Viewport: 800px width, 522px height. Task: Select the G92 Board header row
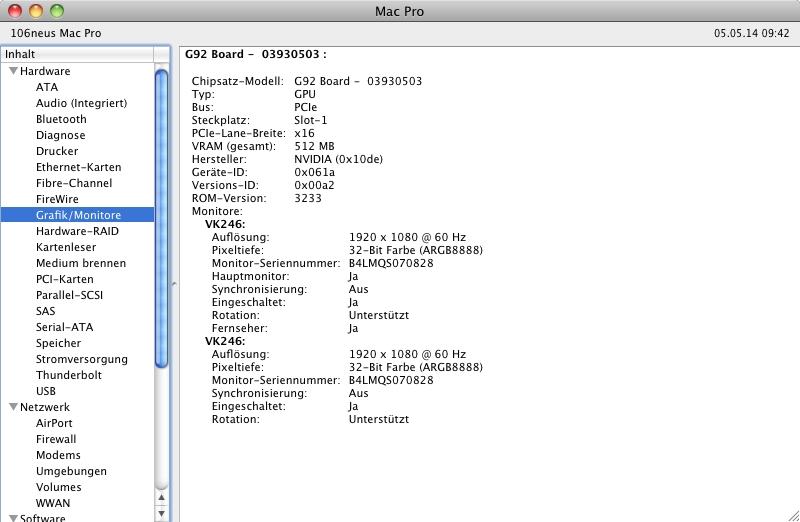[x=256, y=54]
